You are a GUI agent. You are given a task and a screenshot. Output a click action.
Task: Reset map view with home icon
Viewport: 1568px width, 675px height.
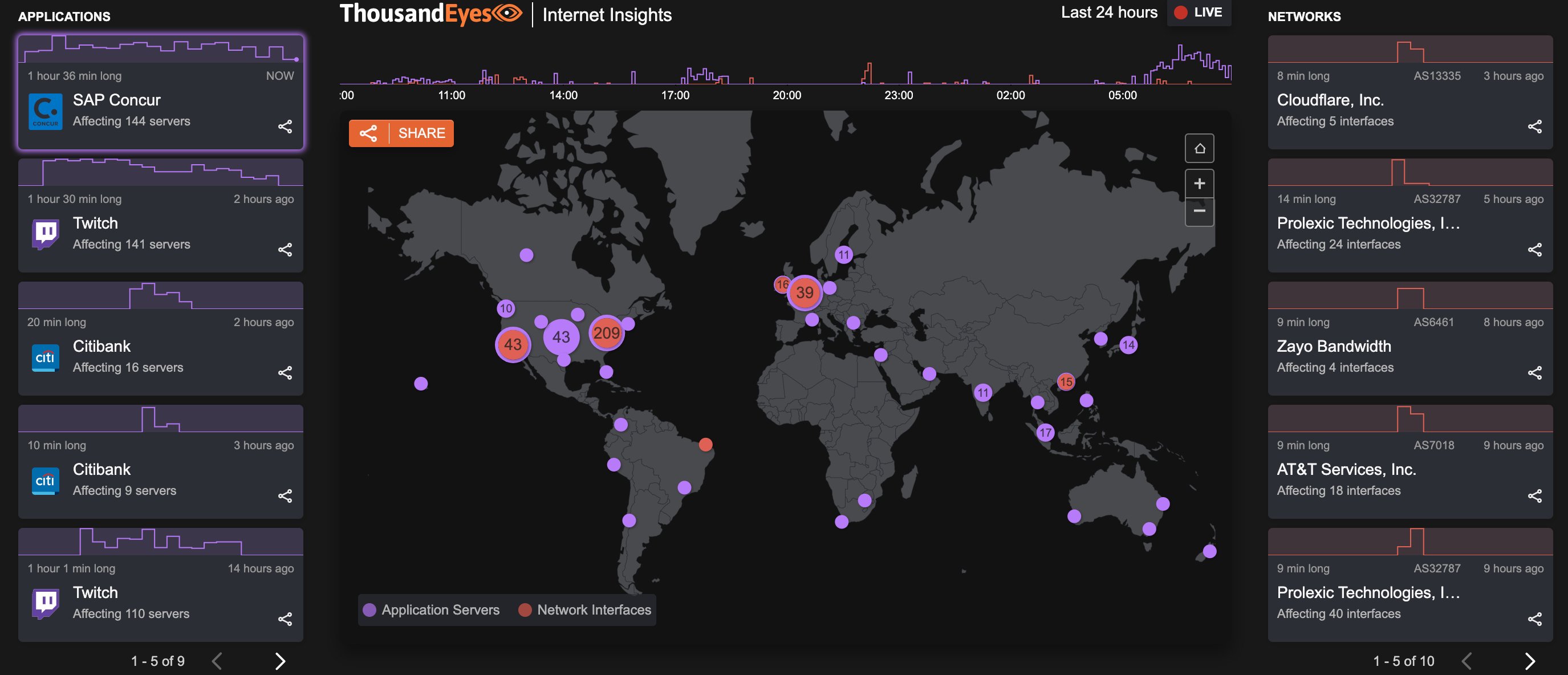click(x=1199, y=149)
